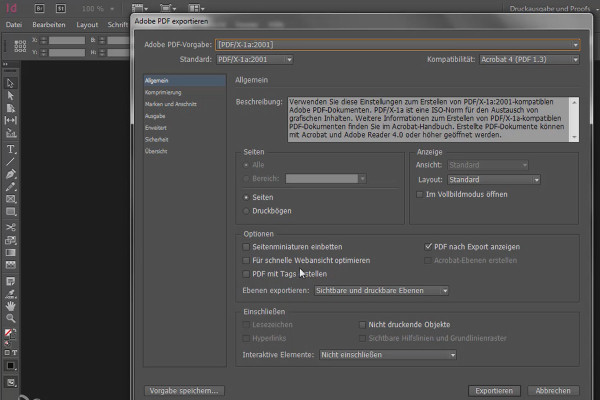
Task: Open Adobe Bridge with Br icon
Action: [39, 8]
